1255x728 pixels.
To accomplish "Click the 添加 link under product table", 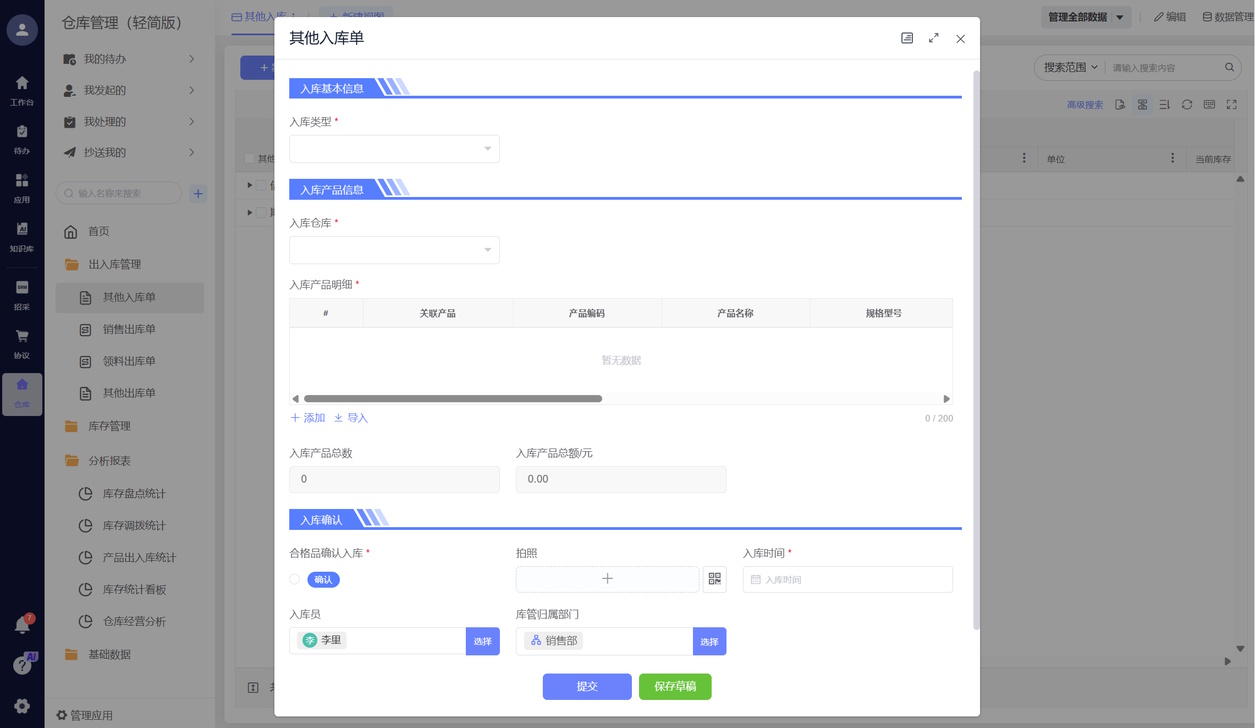I will [308, 418].
